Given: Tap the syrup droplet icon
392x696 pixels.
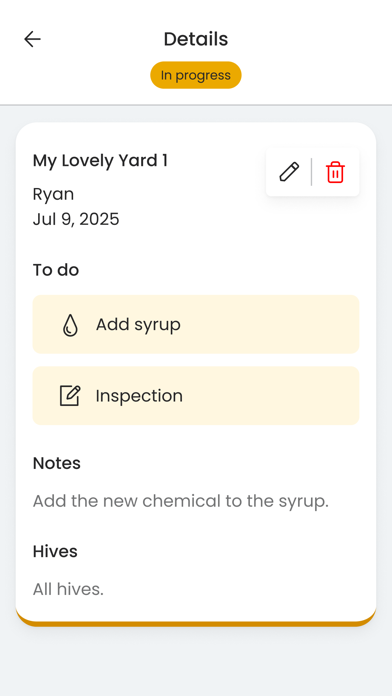Looking at the screenshot, I should coord(70,325).
